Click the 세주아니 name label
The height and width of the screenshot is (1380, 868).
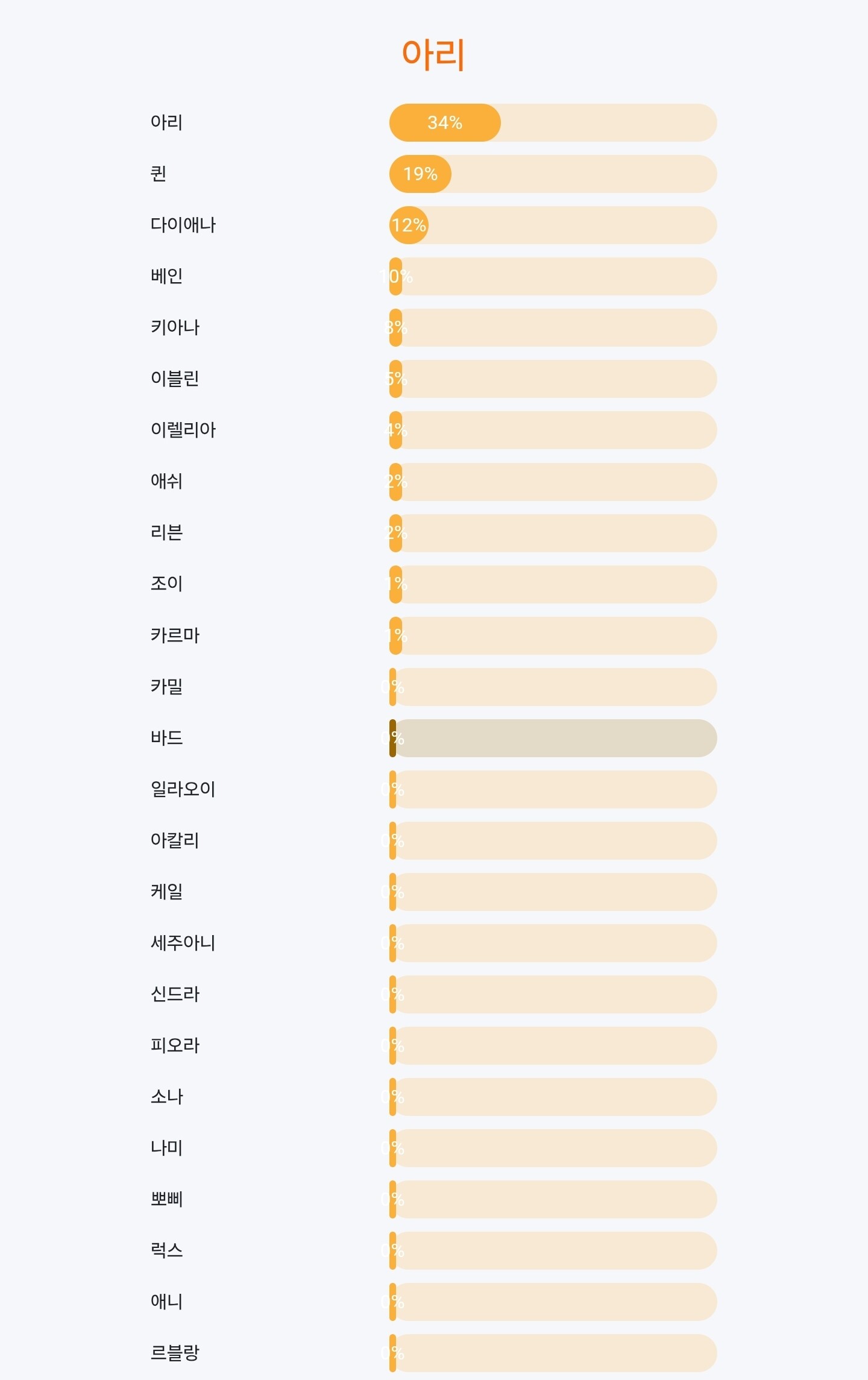point(183,942)
